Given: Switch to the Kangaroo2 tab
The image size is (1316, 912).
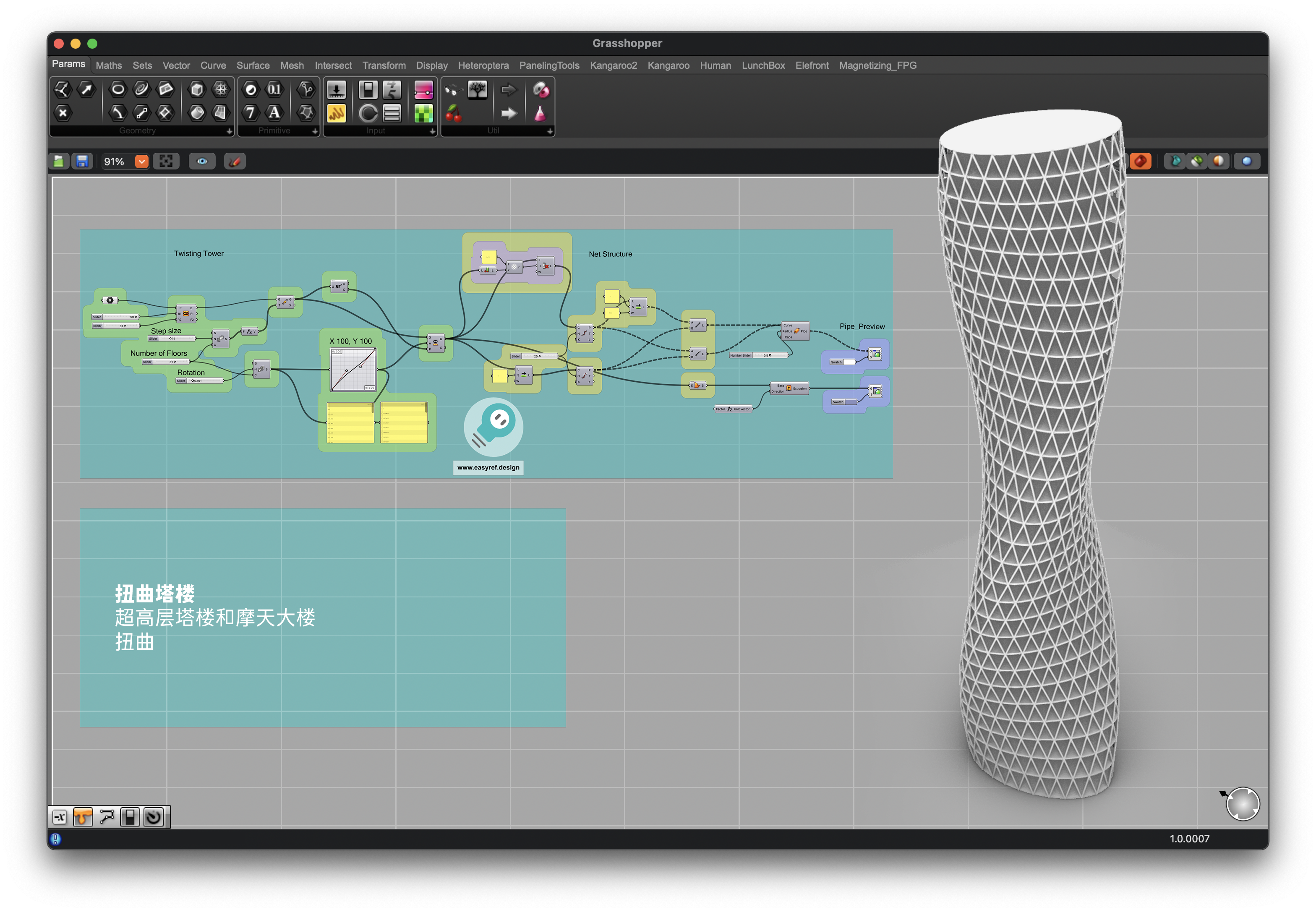Looking at the screenshot, I should [x=613, y=66].
